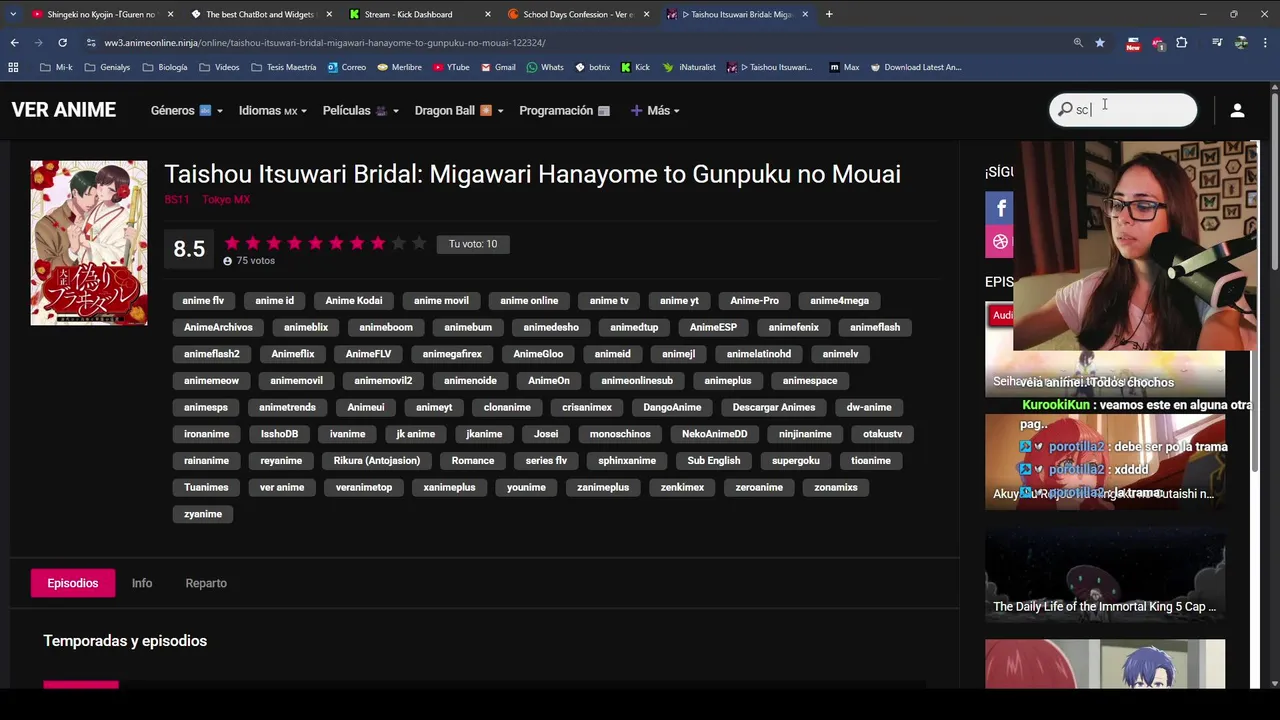The width and height of the screenshot is (1280, 720).
Task: Switch to Shingeki no Kyojin tab
Action: [x=100, y=14]
